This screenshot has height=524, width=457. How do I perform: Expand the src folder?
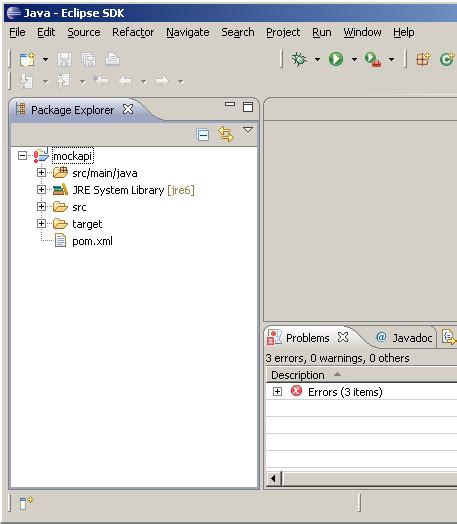click(41, 207)
